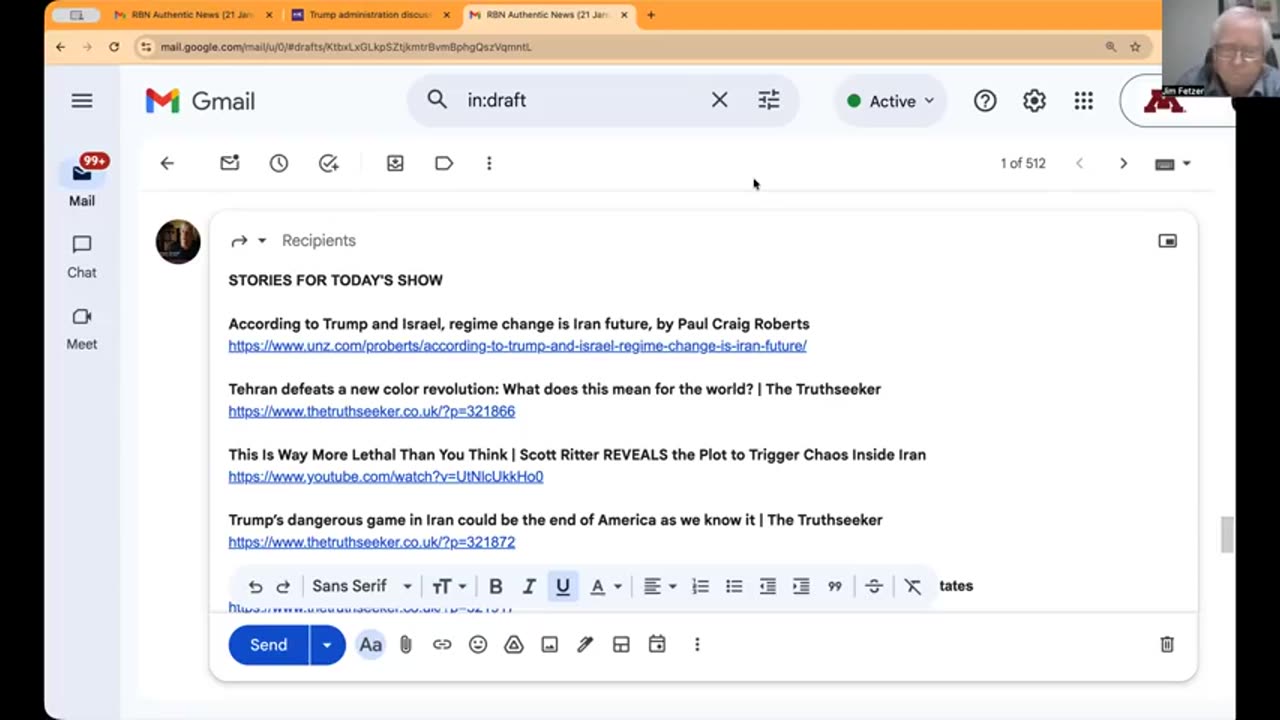The image size is (1280, 720).
Task: Open the input tools dropdown
Action: click(x=1173, y=163)
